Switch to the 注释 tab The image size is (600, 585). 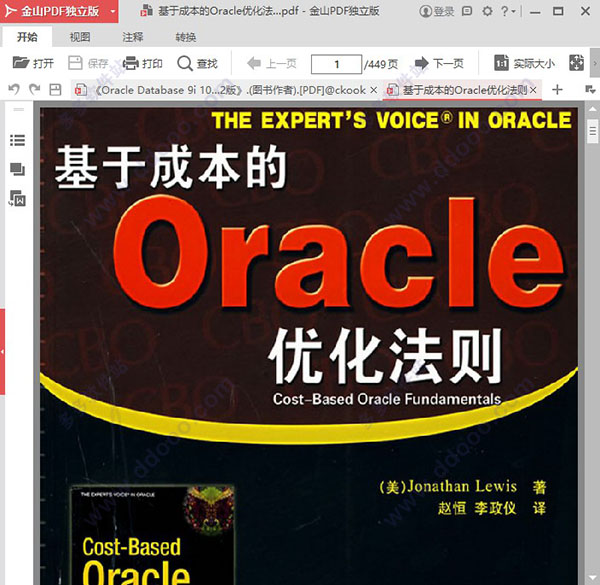click(x=133, y=37)
